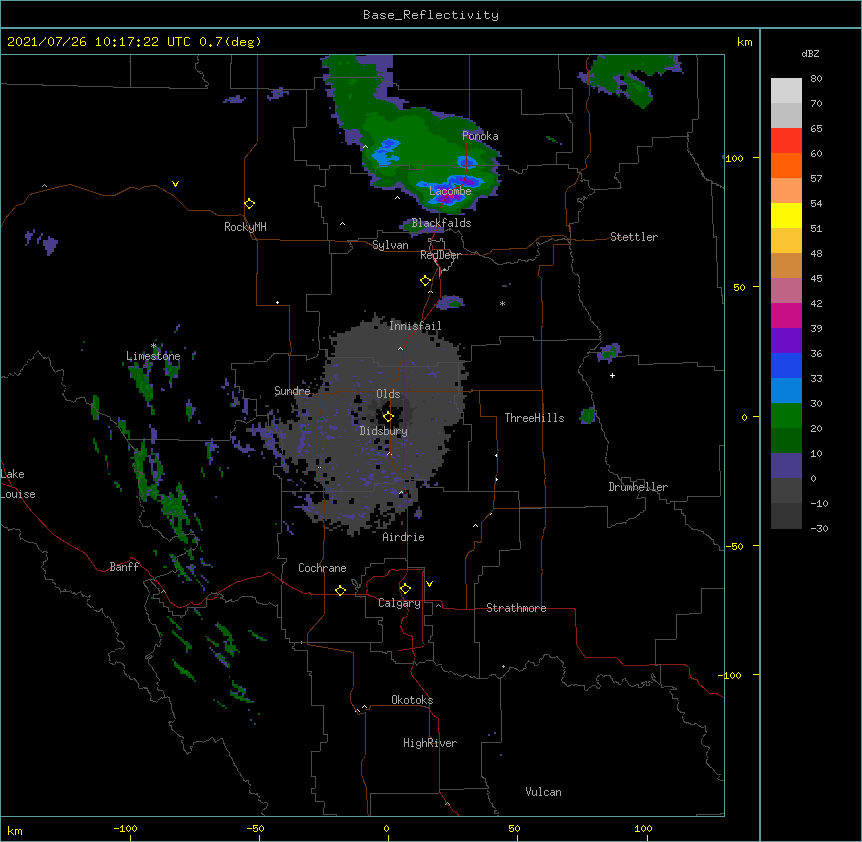This screenshot has width=862, height=842.
Task: Click the Ponoka city label
Action: pos(480,136)
